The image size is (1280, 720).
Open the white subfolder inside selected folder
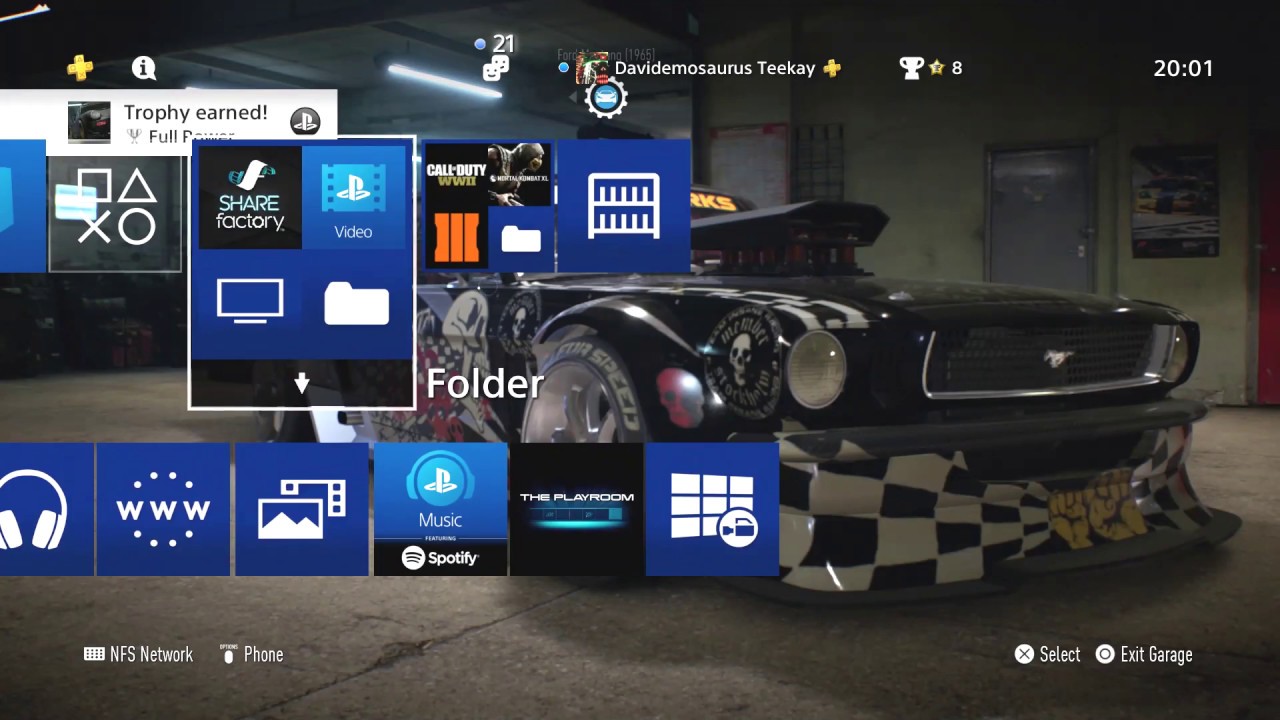(357, 302)
